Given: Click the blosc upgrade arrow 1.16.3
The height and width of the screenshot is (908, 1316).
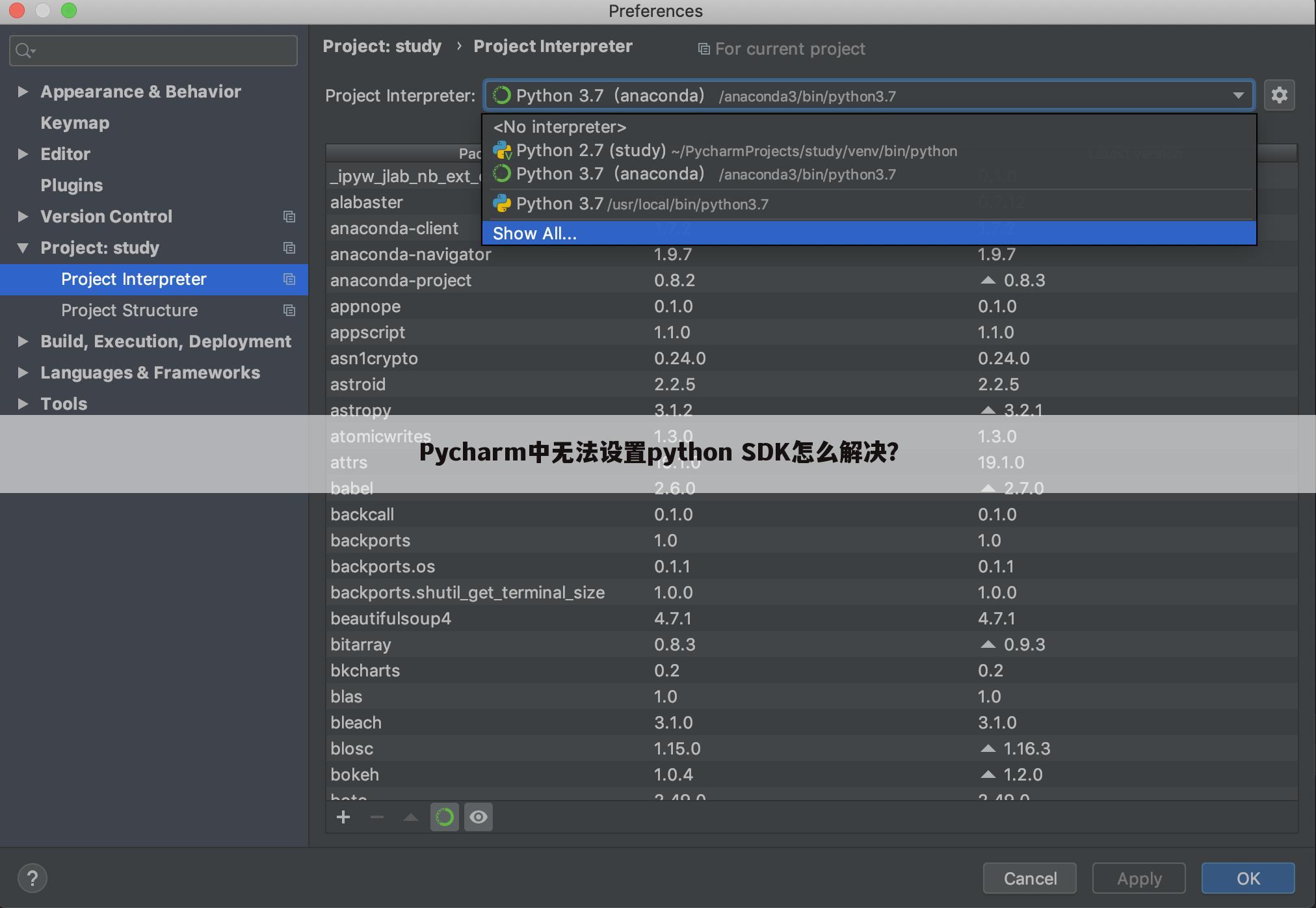Looking at the screenshot, I should [x=988, y=749].
